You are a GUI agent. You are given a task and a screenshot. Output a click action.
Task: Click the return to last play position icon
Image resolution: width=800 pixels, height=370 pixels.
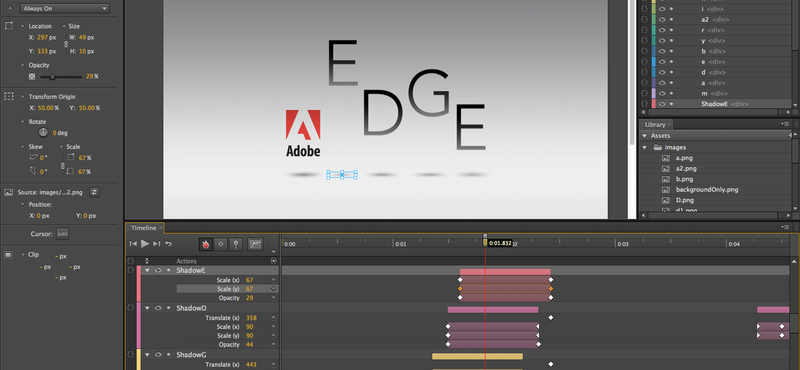coord(168,244)
